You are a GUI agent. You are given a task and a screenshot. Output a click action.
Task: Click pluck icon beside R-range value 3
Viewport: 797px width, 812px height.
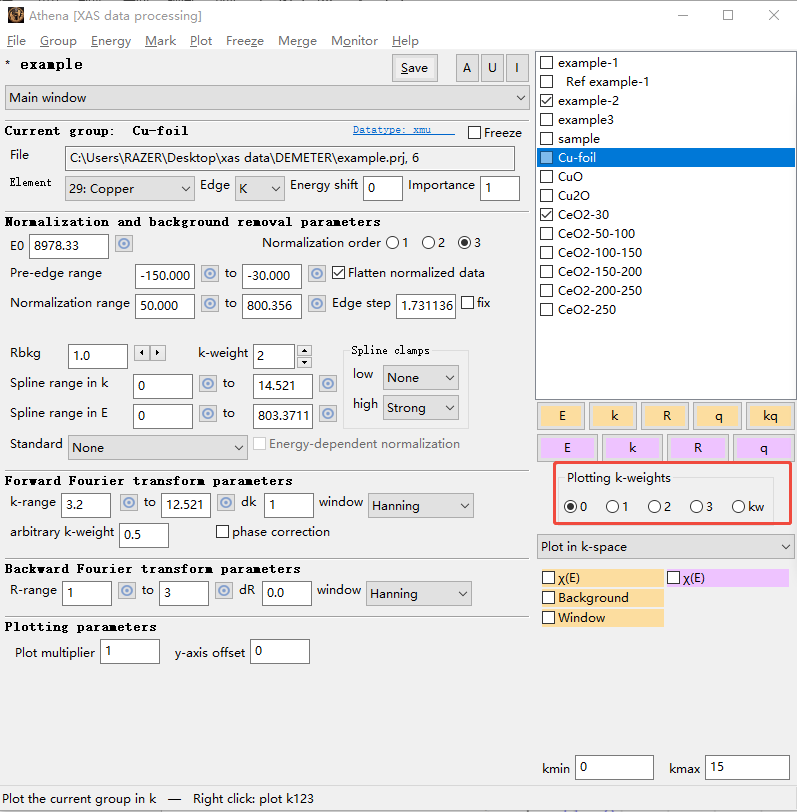tap(224, 591)
